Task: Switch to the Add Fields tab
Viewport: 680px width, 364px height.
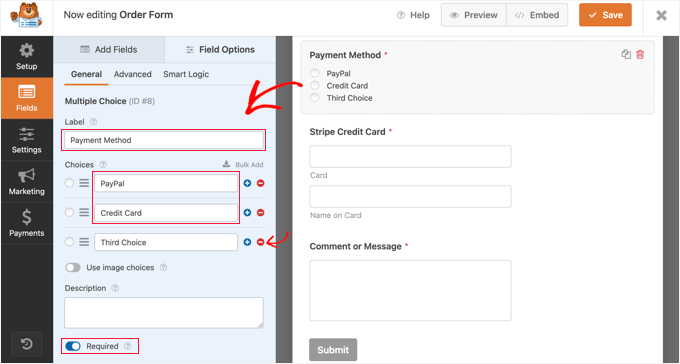Action: click(x=109, y=49)
